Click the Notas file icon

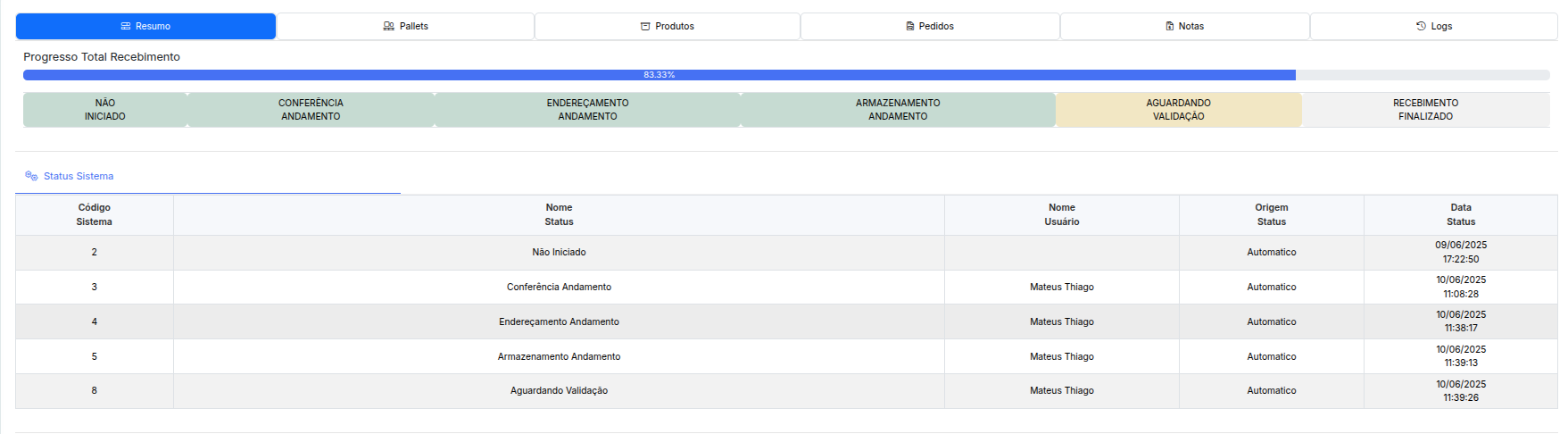1170,27
